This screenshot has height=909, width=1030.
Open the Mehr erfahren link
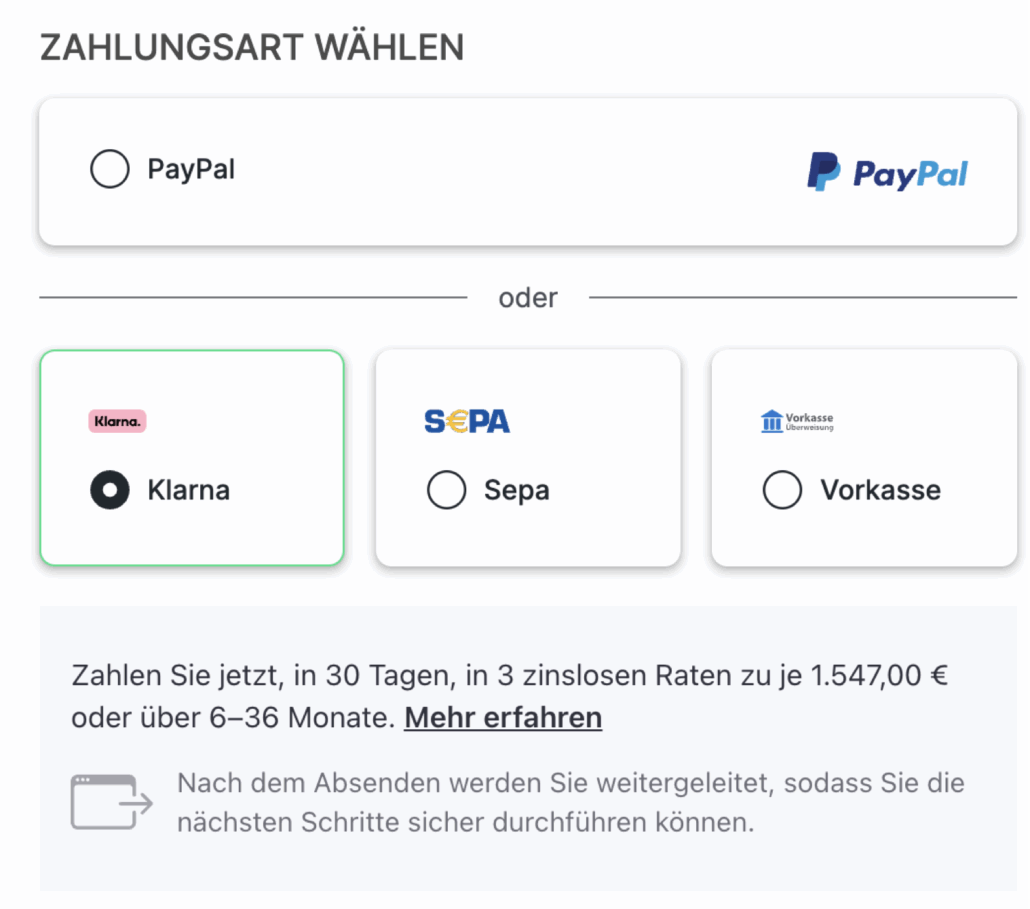point(503,718)
